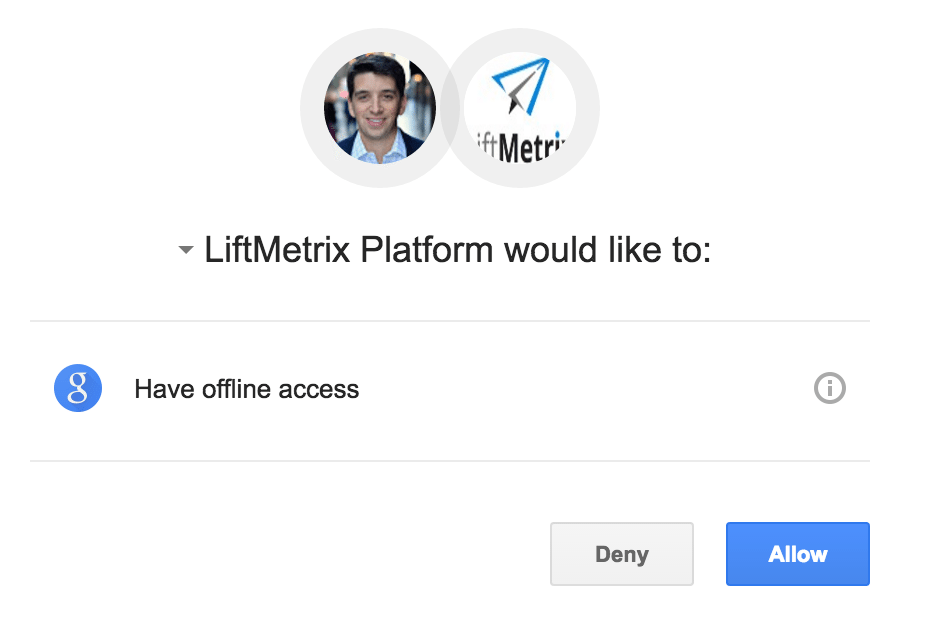The width and height of the screenshot is (936, 624).
Task: Click the gray ring around the LiftMetrix logo
Action: tap(588, 108)
